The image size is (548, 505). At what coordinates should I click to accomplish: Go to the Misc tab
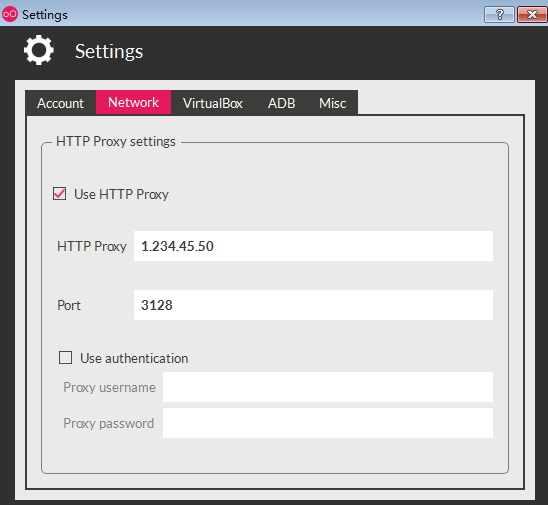click(x=332, y=103)
